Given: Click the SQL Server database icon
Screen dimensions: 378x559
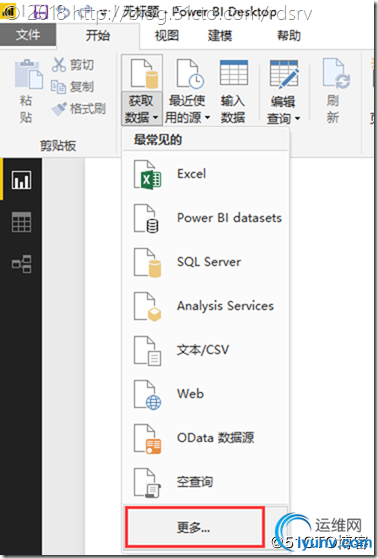Looking at the screenshot, I should (x=147, y=263).
